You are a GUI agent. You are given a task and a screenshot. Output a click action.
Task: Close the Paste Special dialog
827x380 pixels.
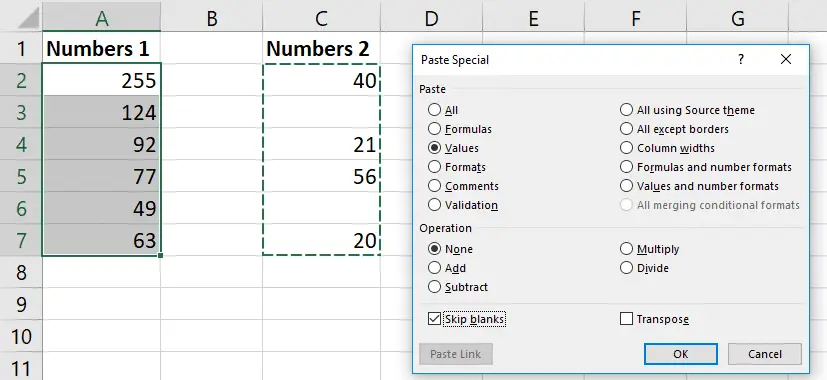pyautogui.click(x=785, y=59)
